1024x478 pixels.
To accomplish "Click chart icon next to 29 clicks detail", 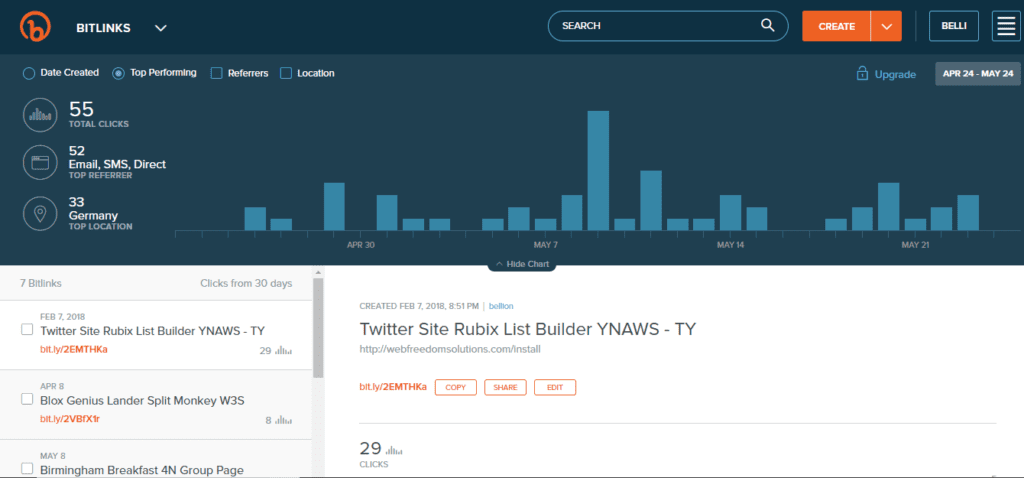I will coord(394,450).
